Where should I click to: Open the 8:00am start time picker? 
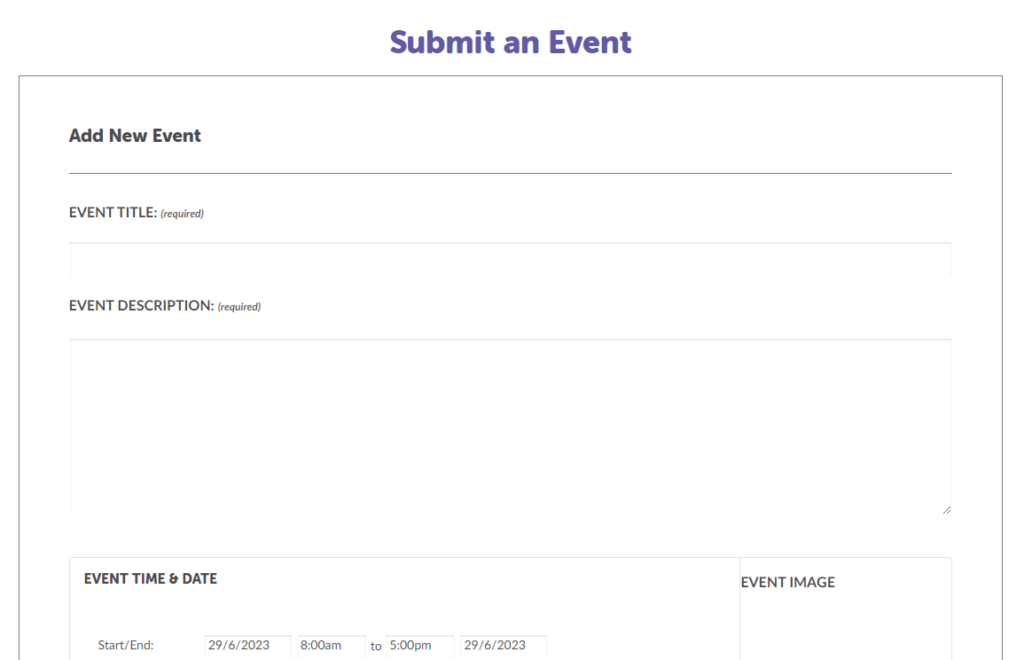[331, 646]
